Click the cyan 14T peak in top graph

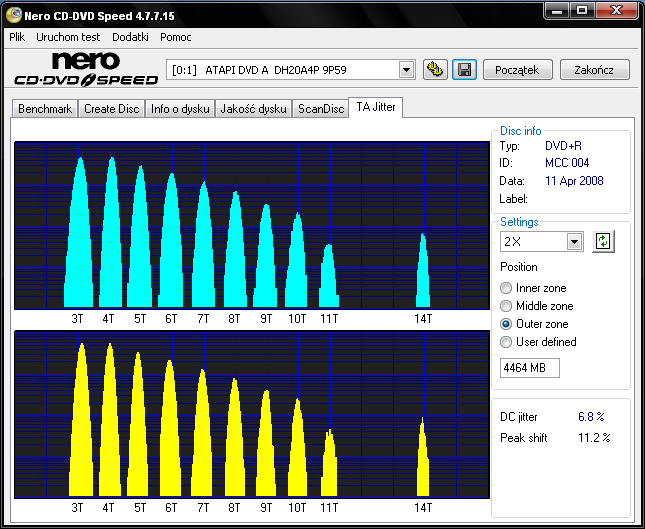[x=423, y=274]
